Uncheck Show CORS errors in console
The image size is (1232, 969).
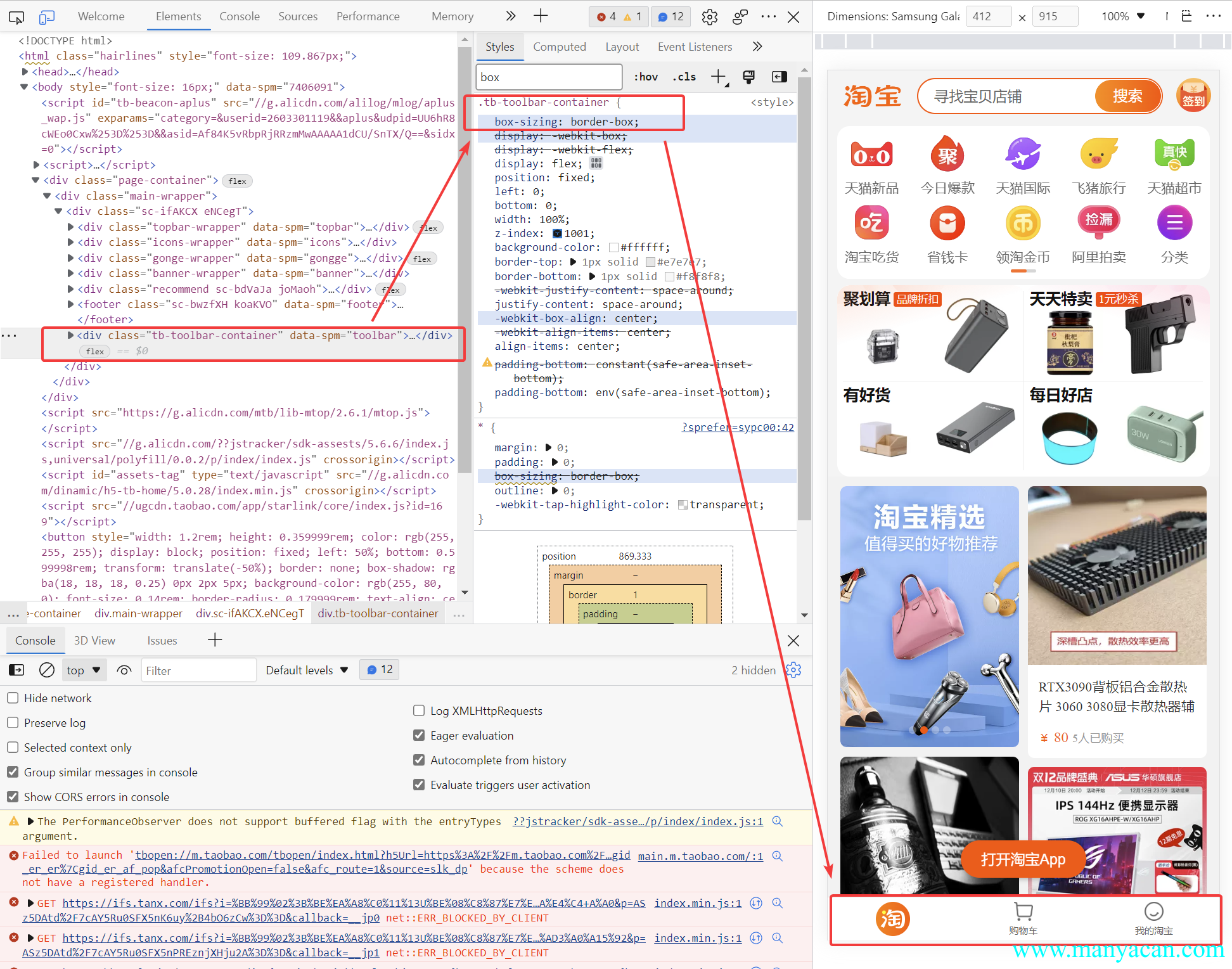tap(13, 797)
